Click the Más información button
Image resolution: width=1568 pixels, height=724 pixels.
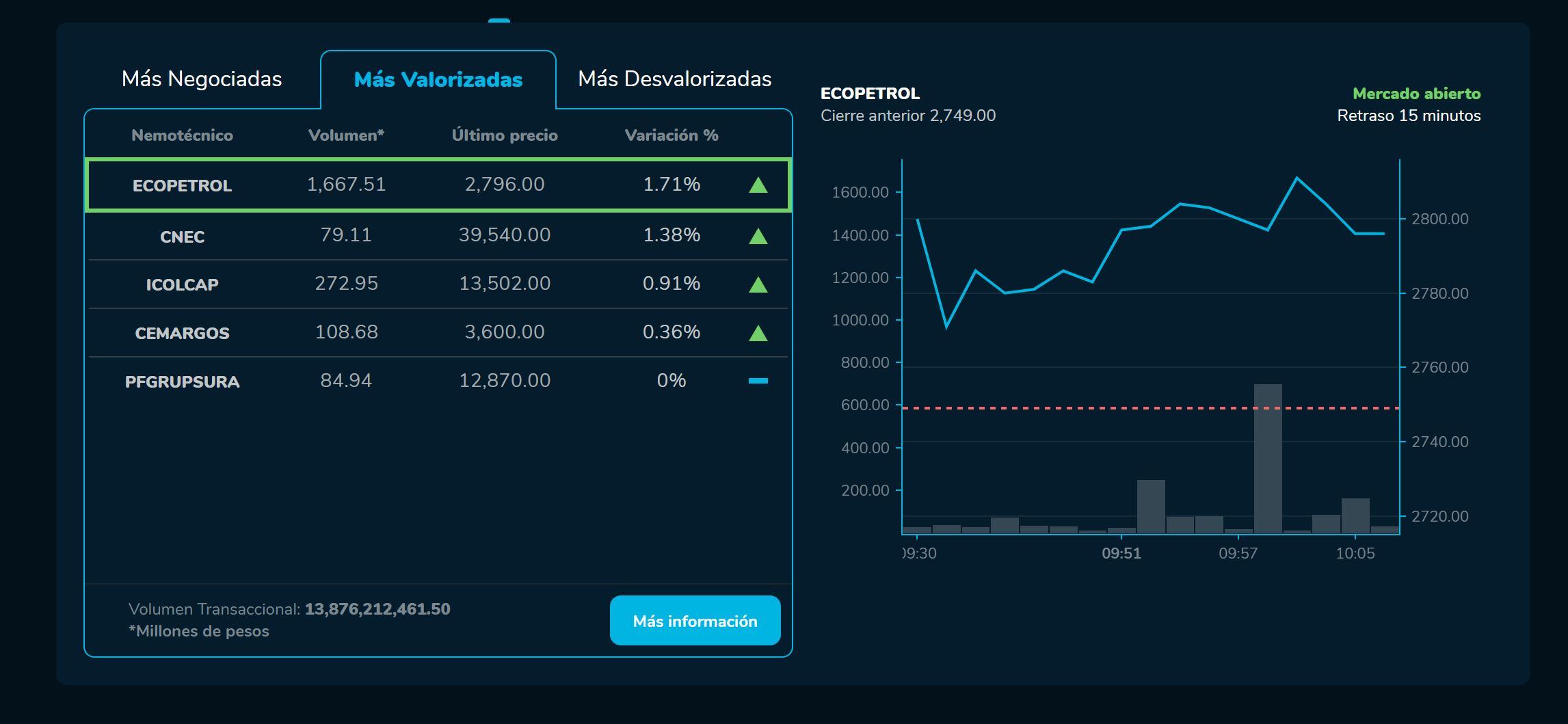695,620
